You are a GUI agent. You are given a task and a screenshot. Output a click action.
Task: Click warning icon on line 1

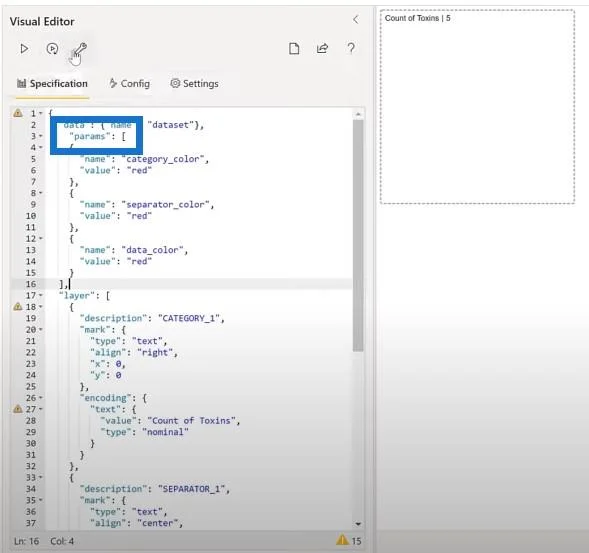click(18, 113)
